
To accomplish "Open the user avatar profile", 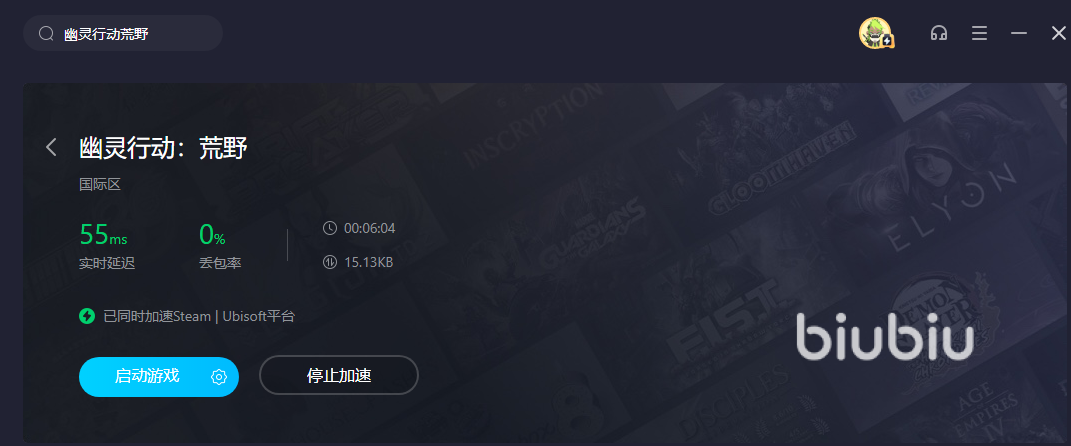I will click(875, 33).
